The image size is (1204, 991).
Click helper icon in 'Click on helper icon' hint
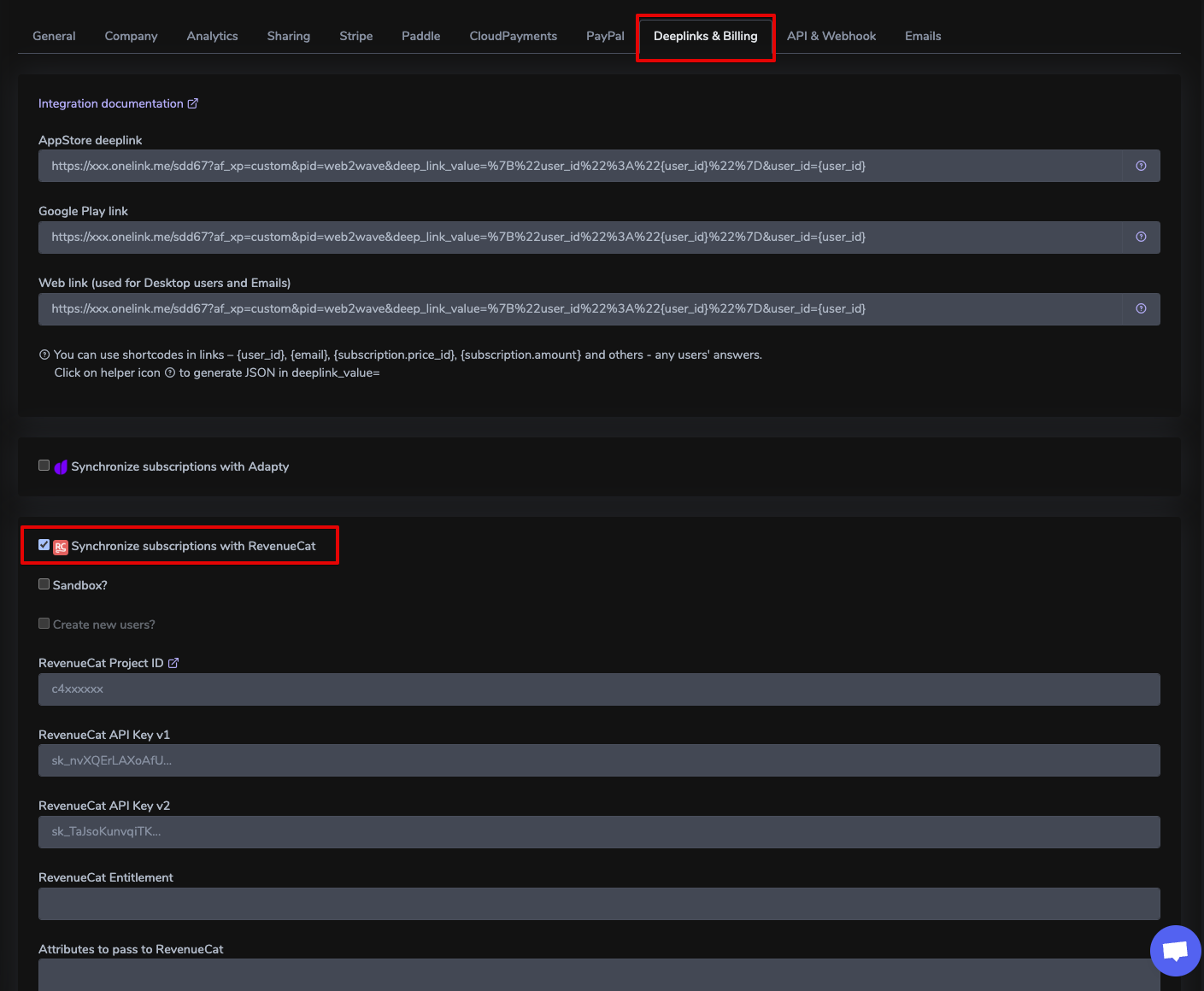170,372
